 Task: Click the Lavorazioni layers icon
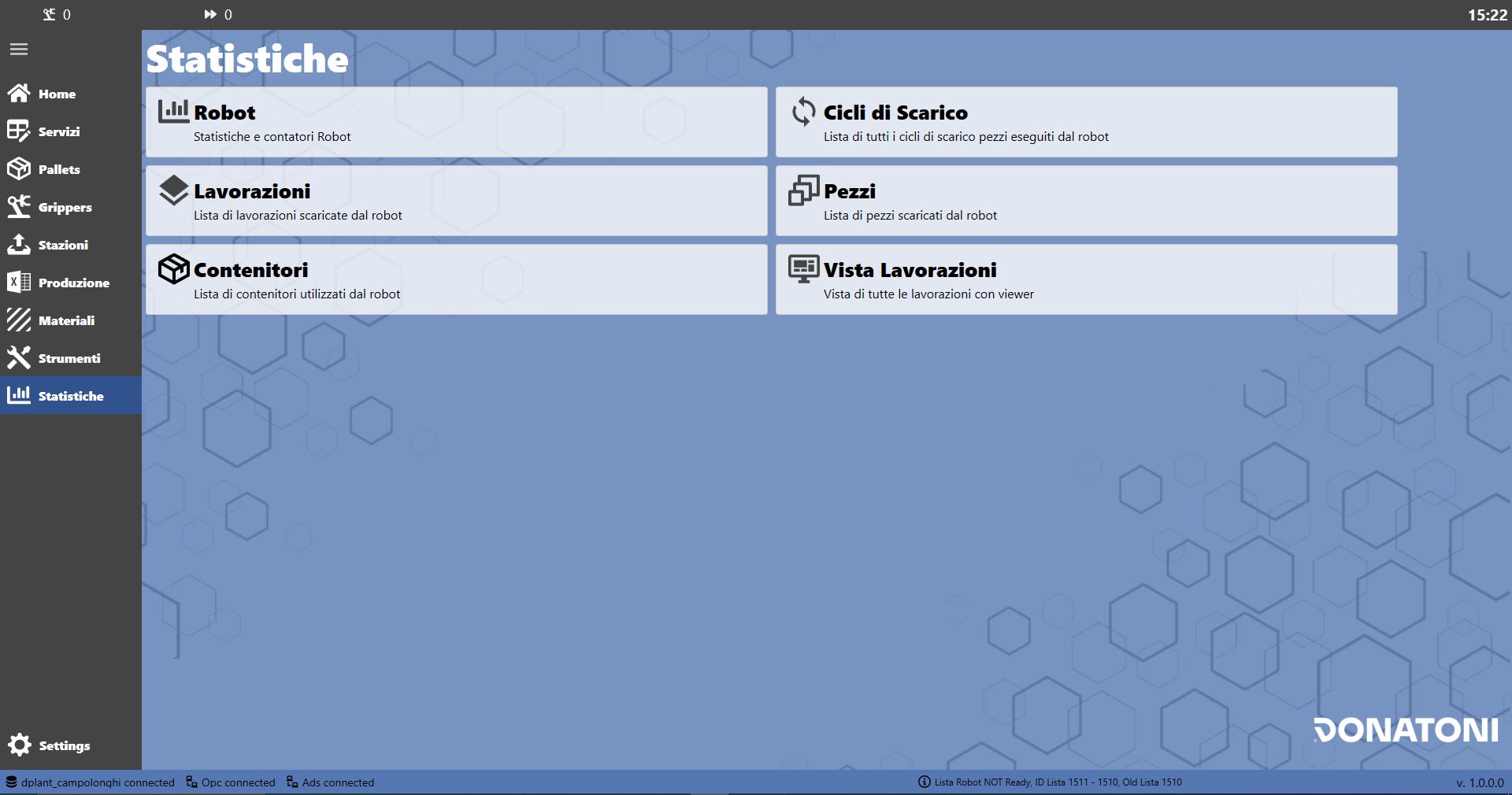click(x=173, y=190)
